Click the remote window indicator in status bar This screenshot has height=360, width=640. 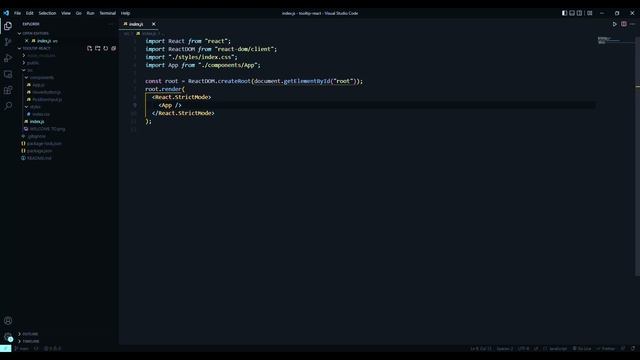tap(5, 349)
